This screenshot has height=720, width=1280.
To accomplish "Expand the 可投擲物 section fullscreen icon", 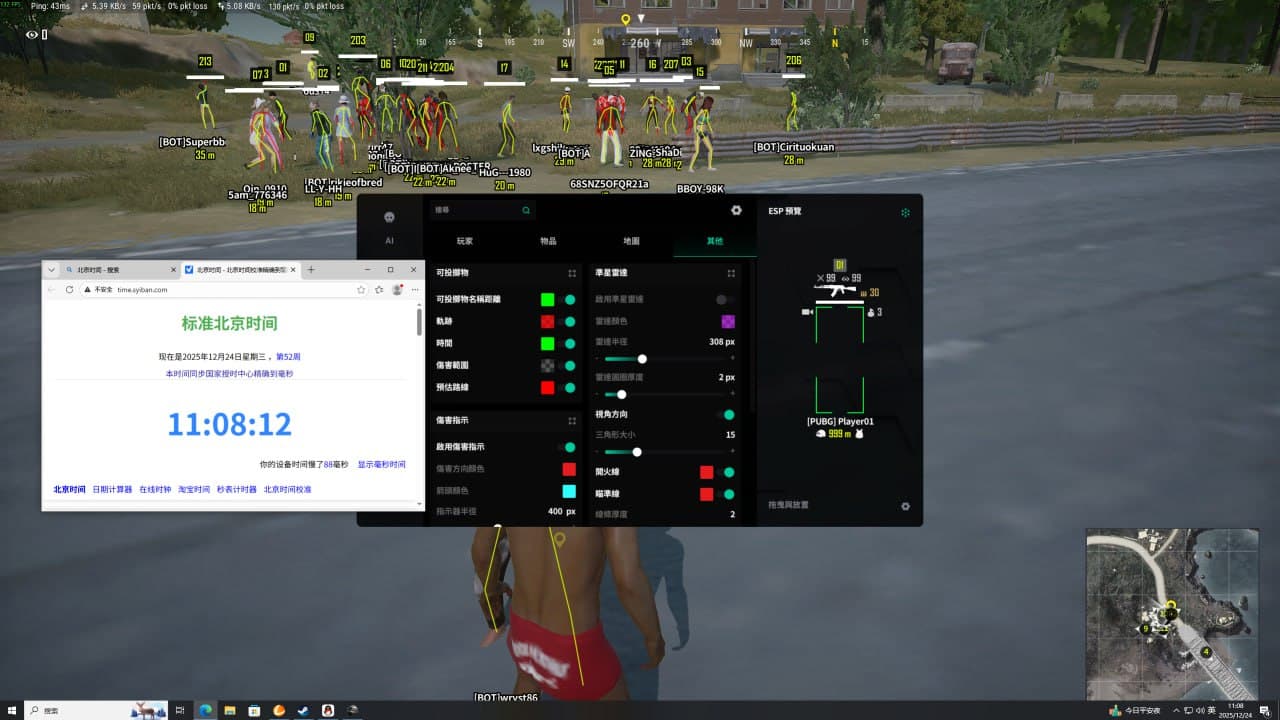I will pos(572,273).
